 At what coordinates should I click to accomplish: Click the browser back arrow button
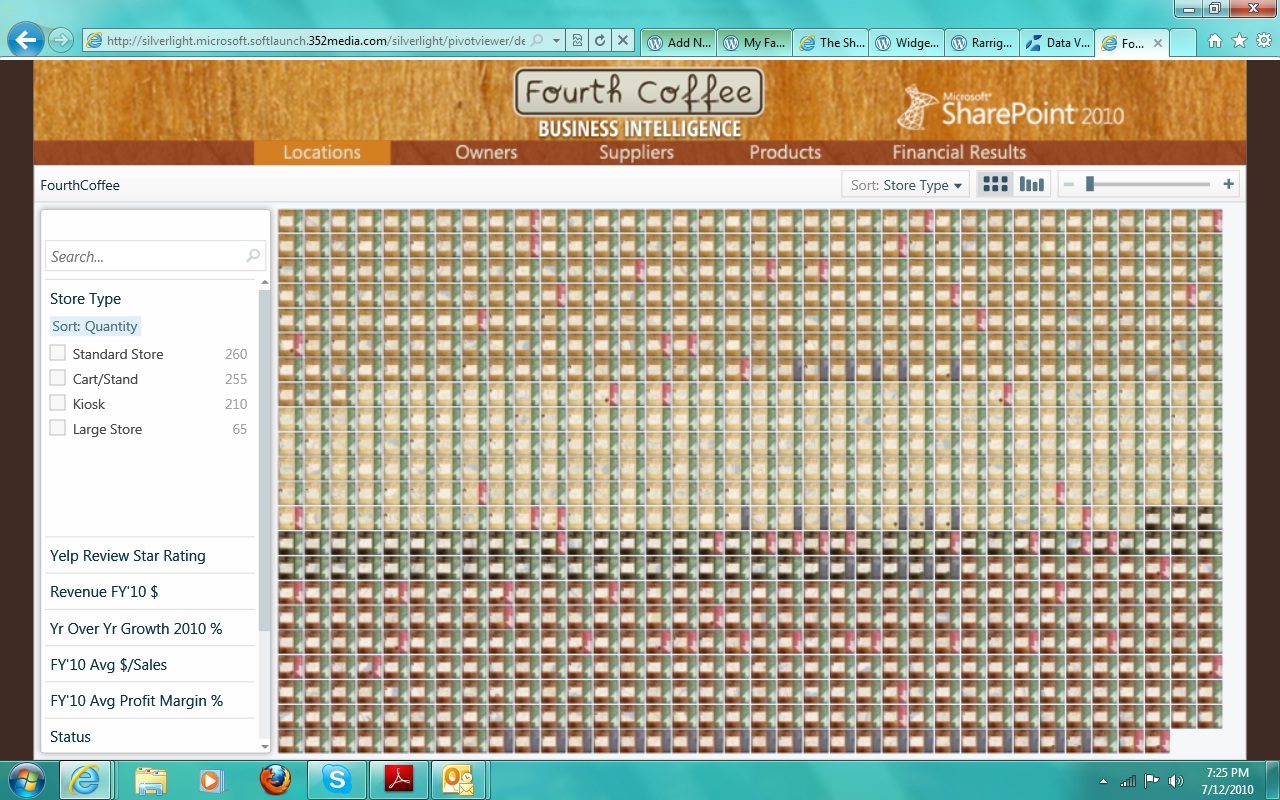coord(26,40)
